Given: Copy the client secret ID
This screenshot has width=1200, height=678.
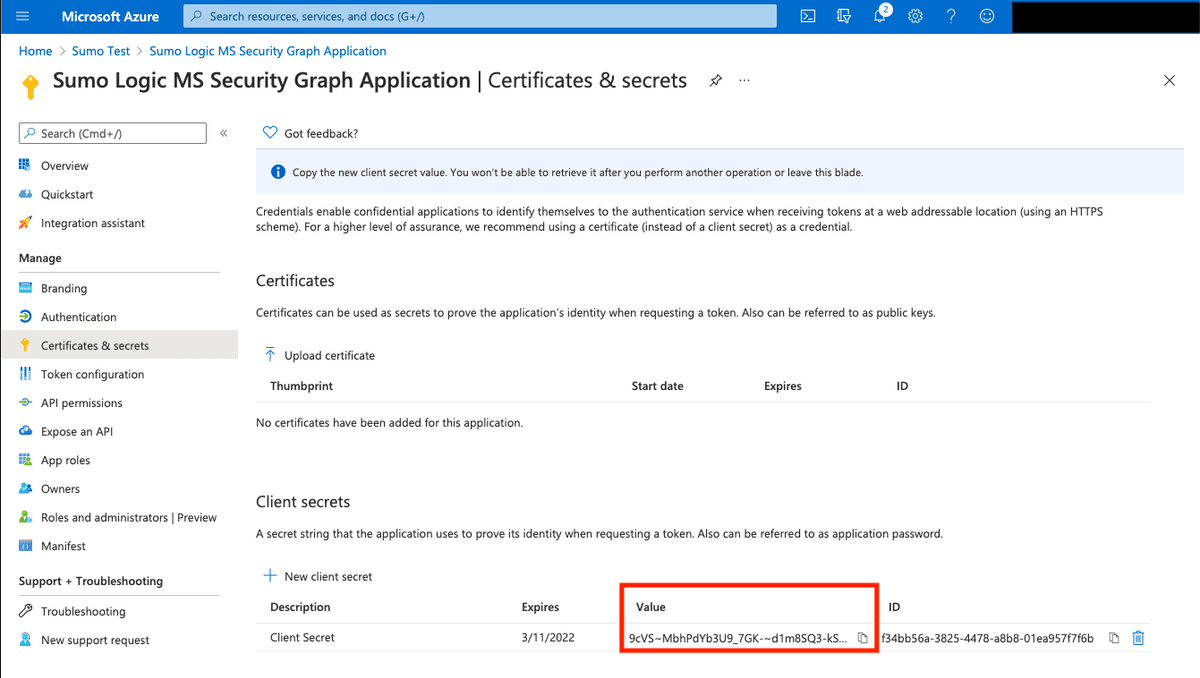Looking at the screenshot, I should click(x=1114, y=638).
